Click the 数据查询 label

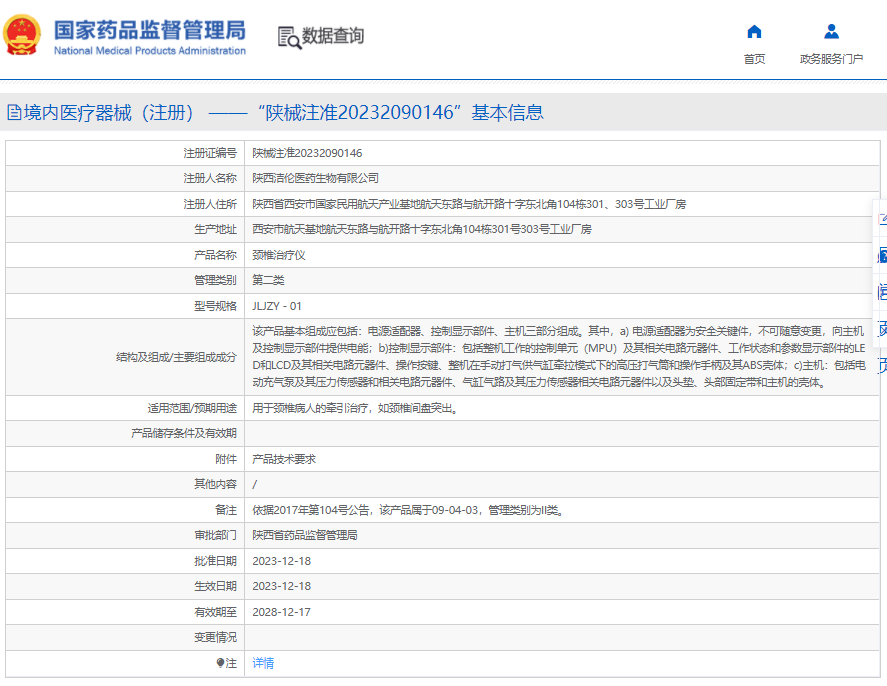[x=333, y=36]
